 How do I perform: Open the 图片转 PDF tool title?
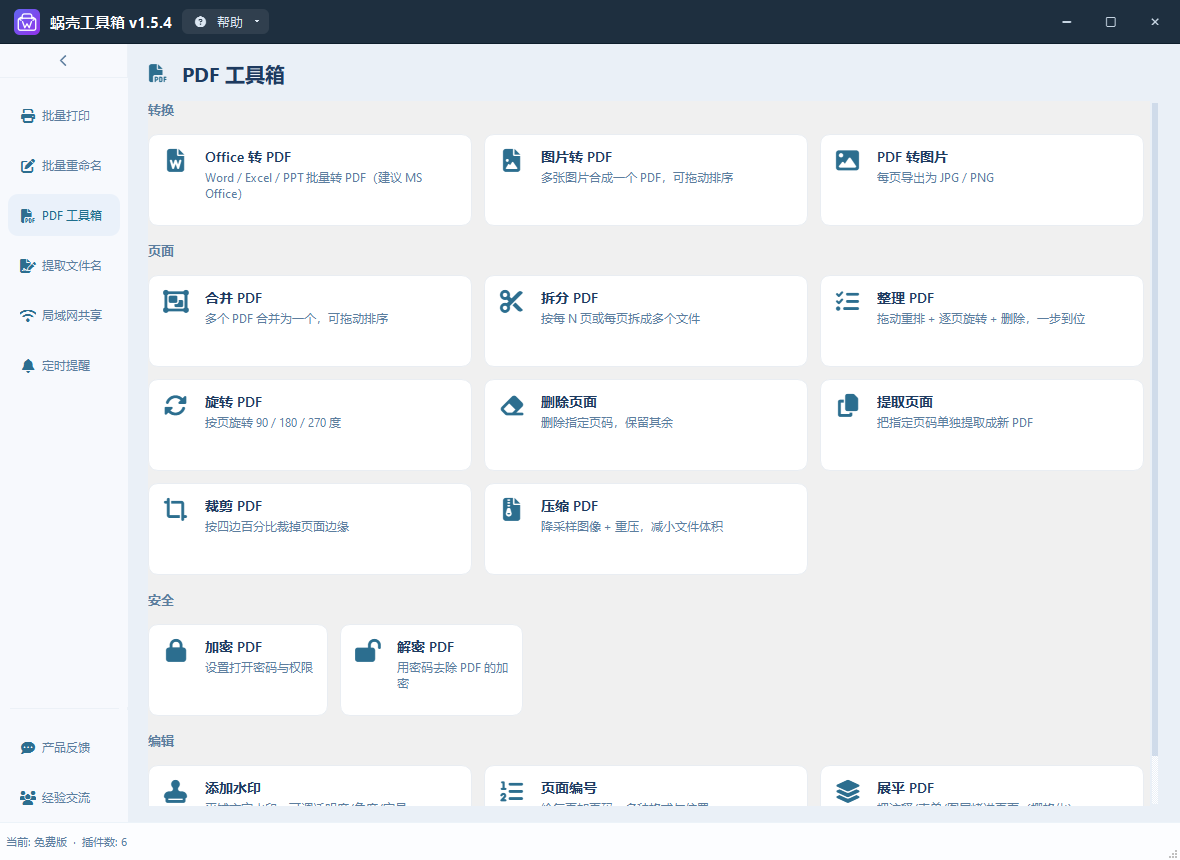(x=576, y=157)
